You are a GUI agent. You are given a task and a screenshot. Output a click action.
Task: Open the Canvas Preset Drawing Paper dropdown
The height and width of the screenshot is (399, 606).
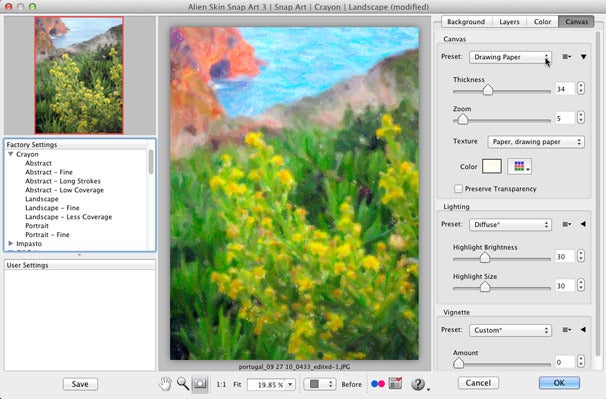pyautogui.click(x=510, y=57)
